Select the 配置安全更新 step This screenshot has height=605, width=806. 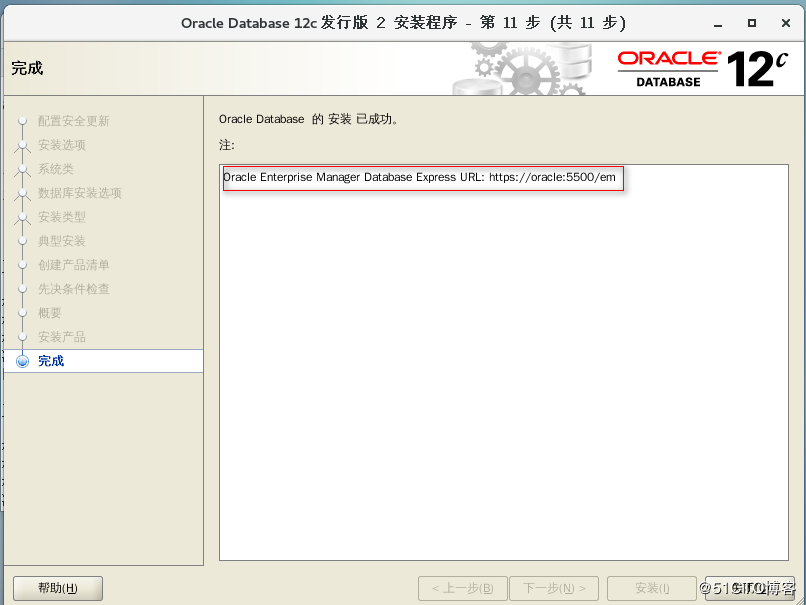click(74, 121)
